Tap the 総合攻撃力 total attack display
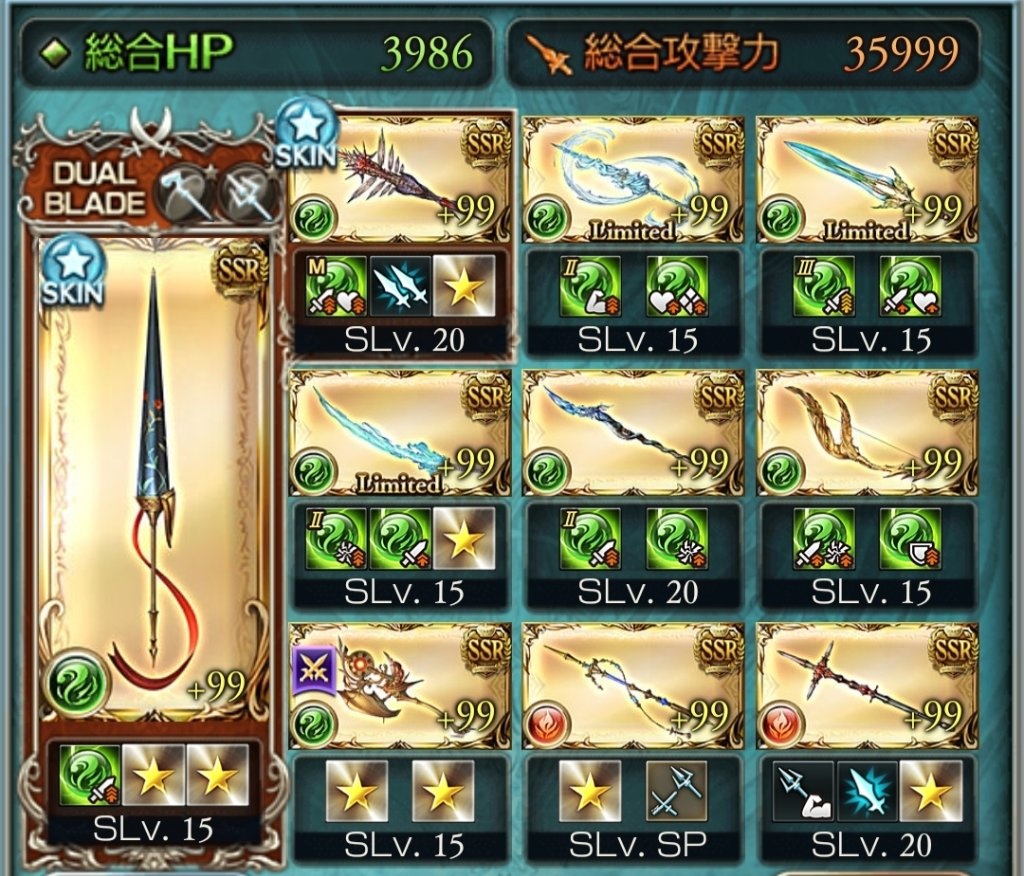Viewport: 1024px width, 876px height. 744,52
